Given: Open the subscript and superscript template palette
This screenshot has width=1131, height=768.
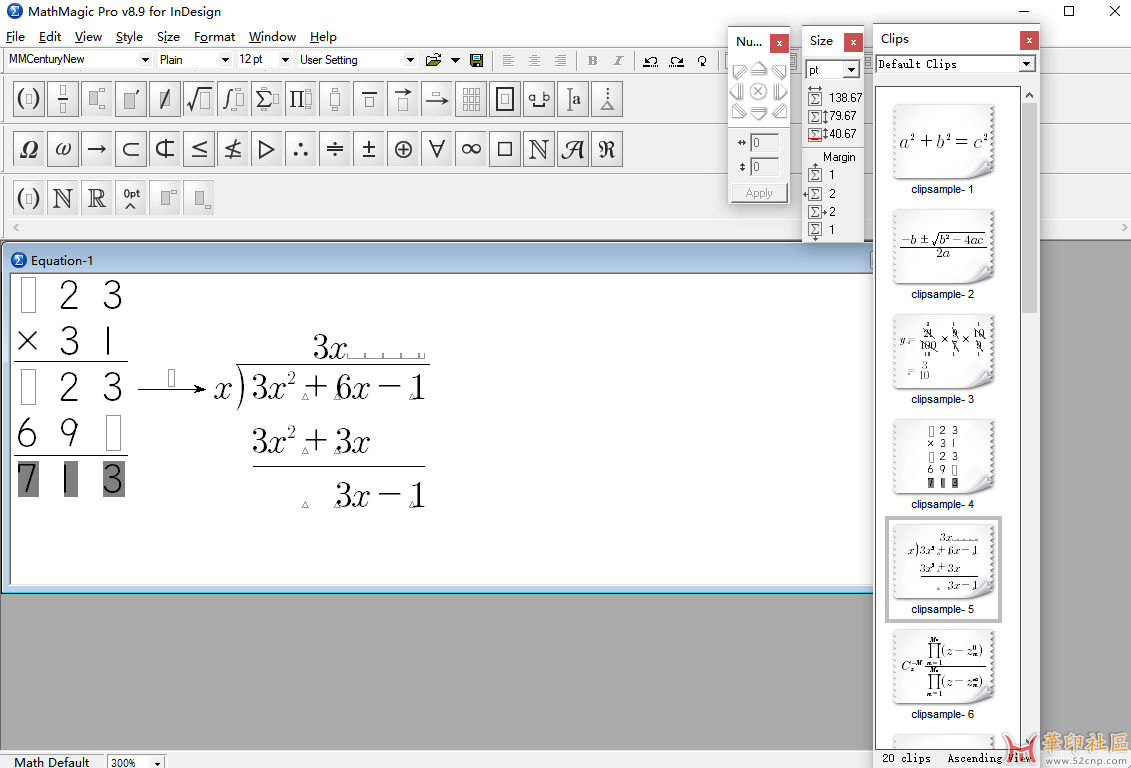Looking at the screenshot, I should (97, 99).
